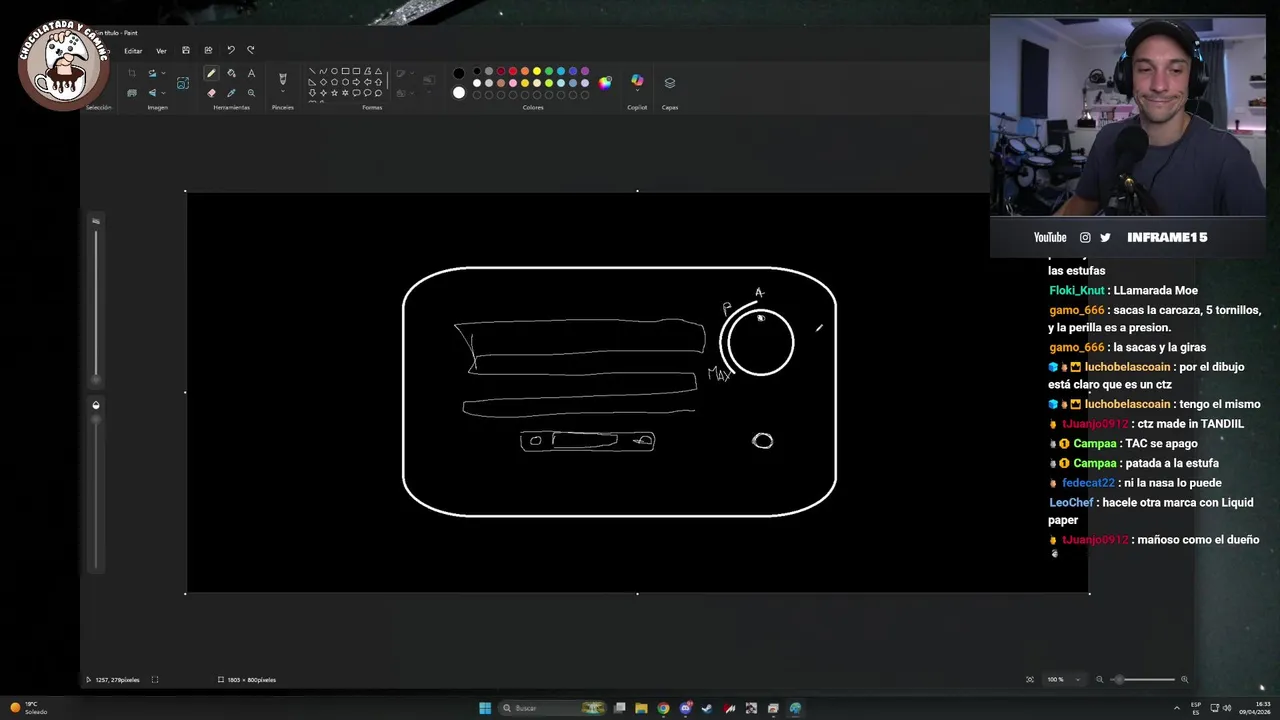Open Discord from the taskbar
Screen dimensions: 1280x720
click(x=686, y=708)
